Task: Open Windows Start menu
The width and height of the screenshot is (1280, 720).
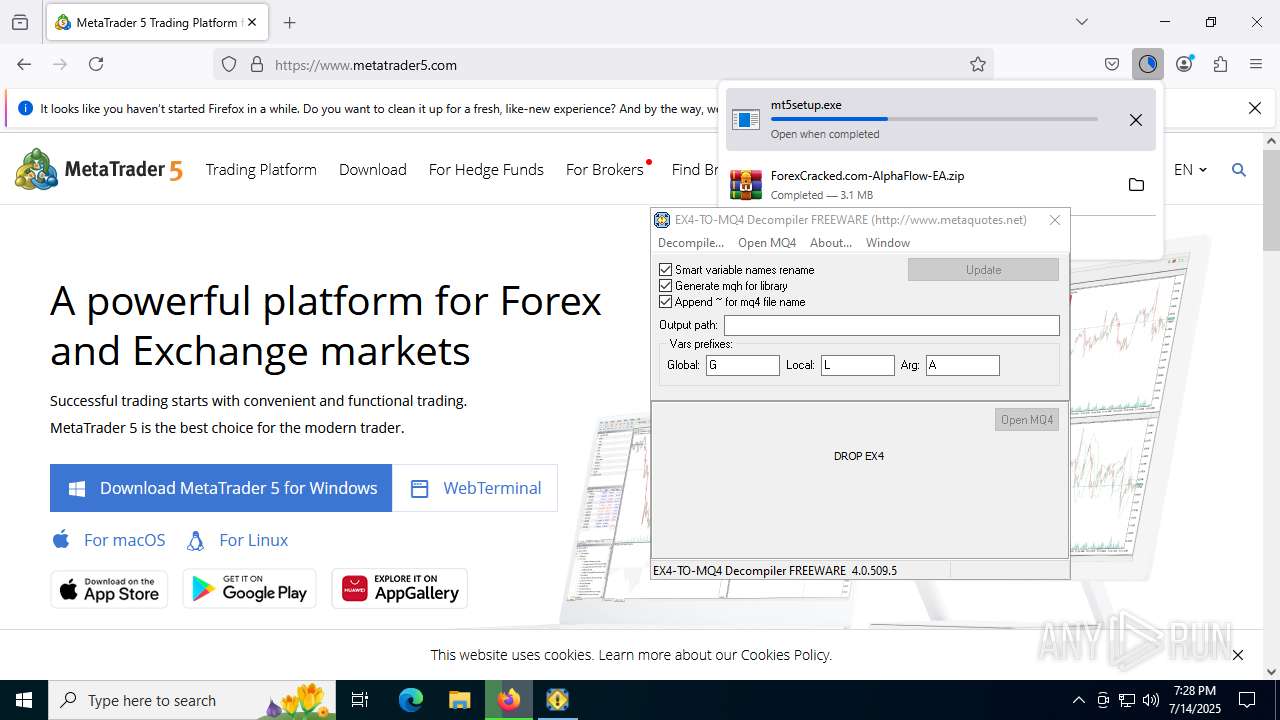Action: tap(24, 700)
